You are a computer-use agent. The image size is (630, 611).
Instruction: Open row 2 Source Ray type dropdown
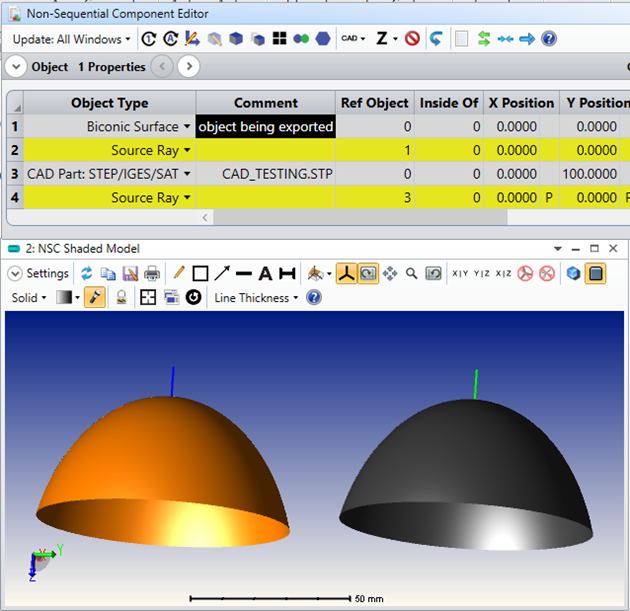click(x=187, y=150)
